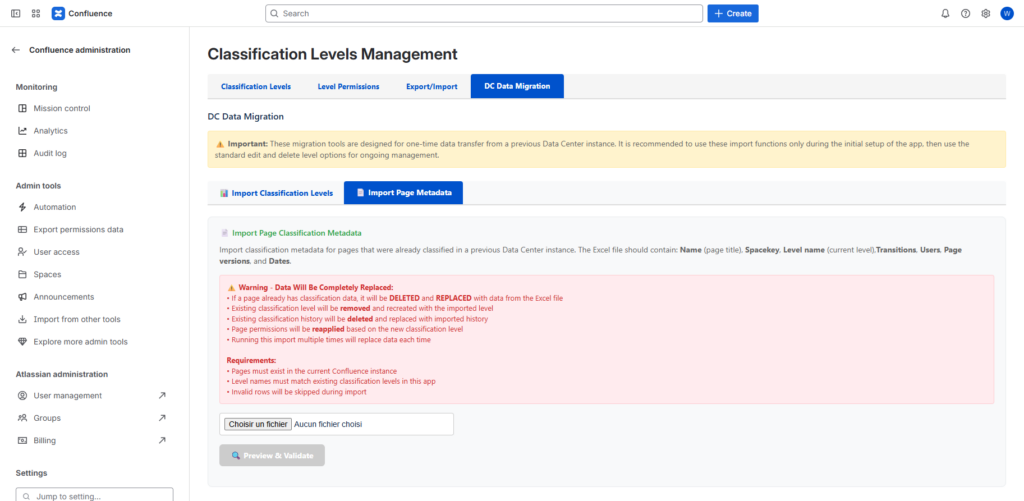Click the Jump to setting search box
This screenshot has width=1024, height=501.
point(95,495)
